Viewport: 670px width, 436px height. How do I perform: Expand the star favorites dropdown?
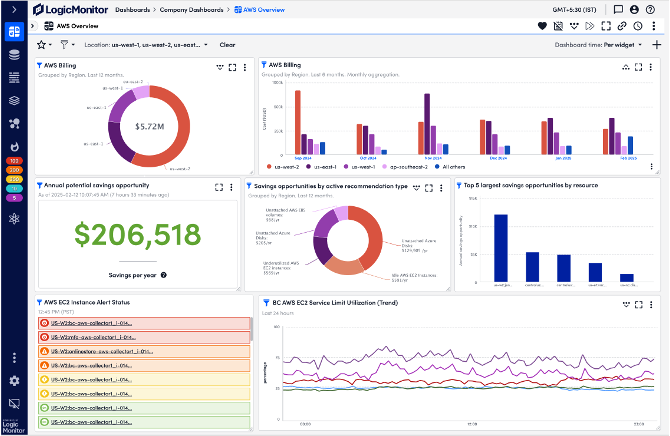tap(45, 45)
